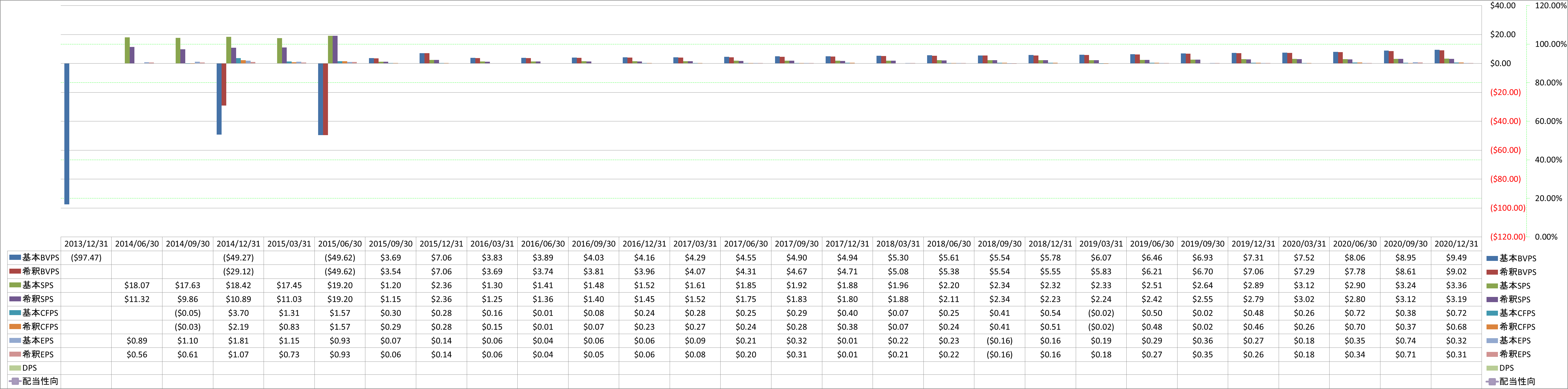Click the ($97.47) 基本BVPS cell for 2013/12/31
The image size is (1568, 389).
coord(86,258)
